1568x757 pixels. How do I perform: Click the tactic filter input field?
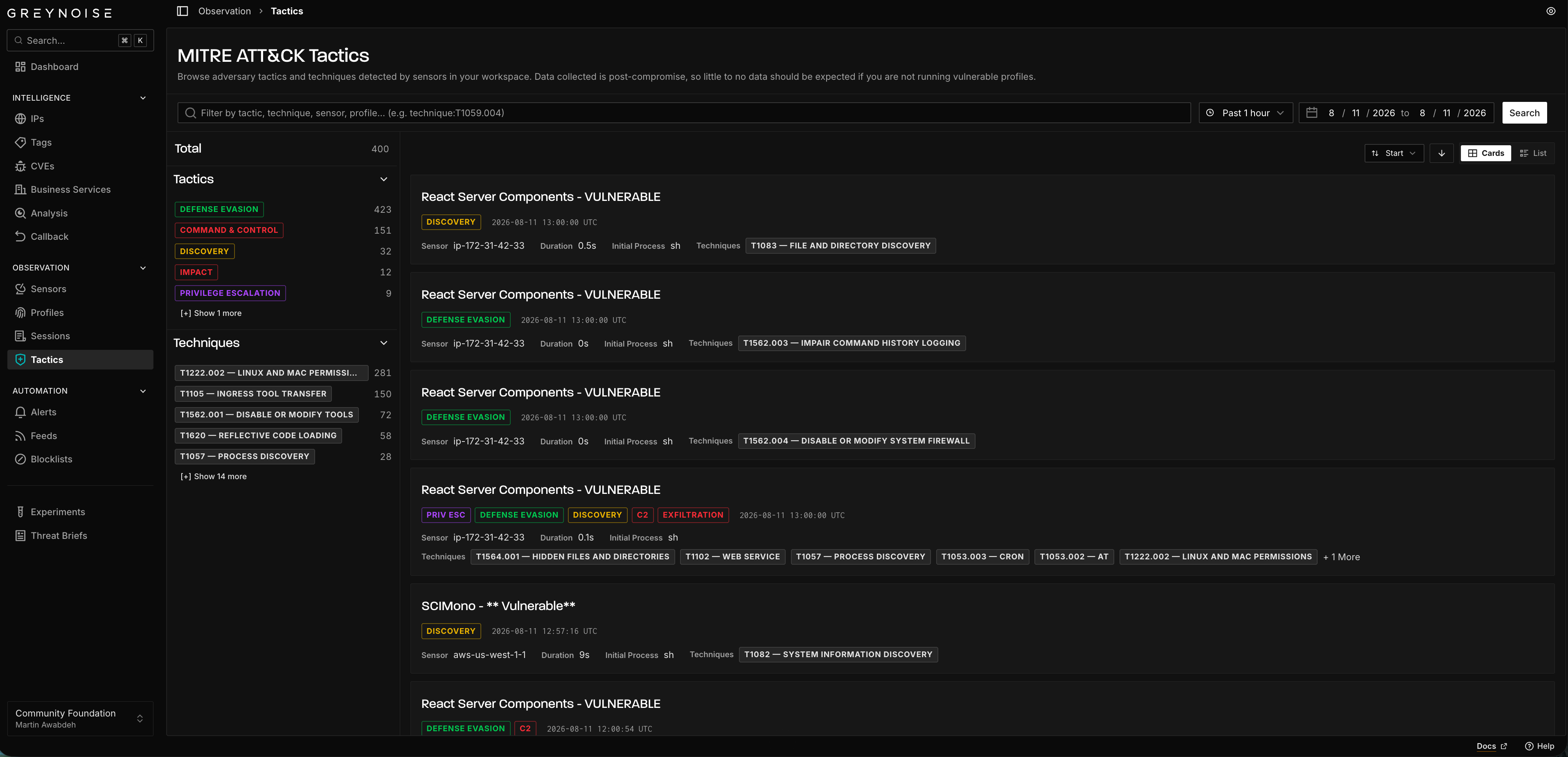click(684, 113)
